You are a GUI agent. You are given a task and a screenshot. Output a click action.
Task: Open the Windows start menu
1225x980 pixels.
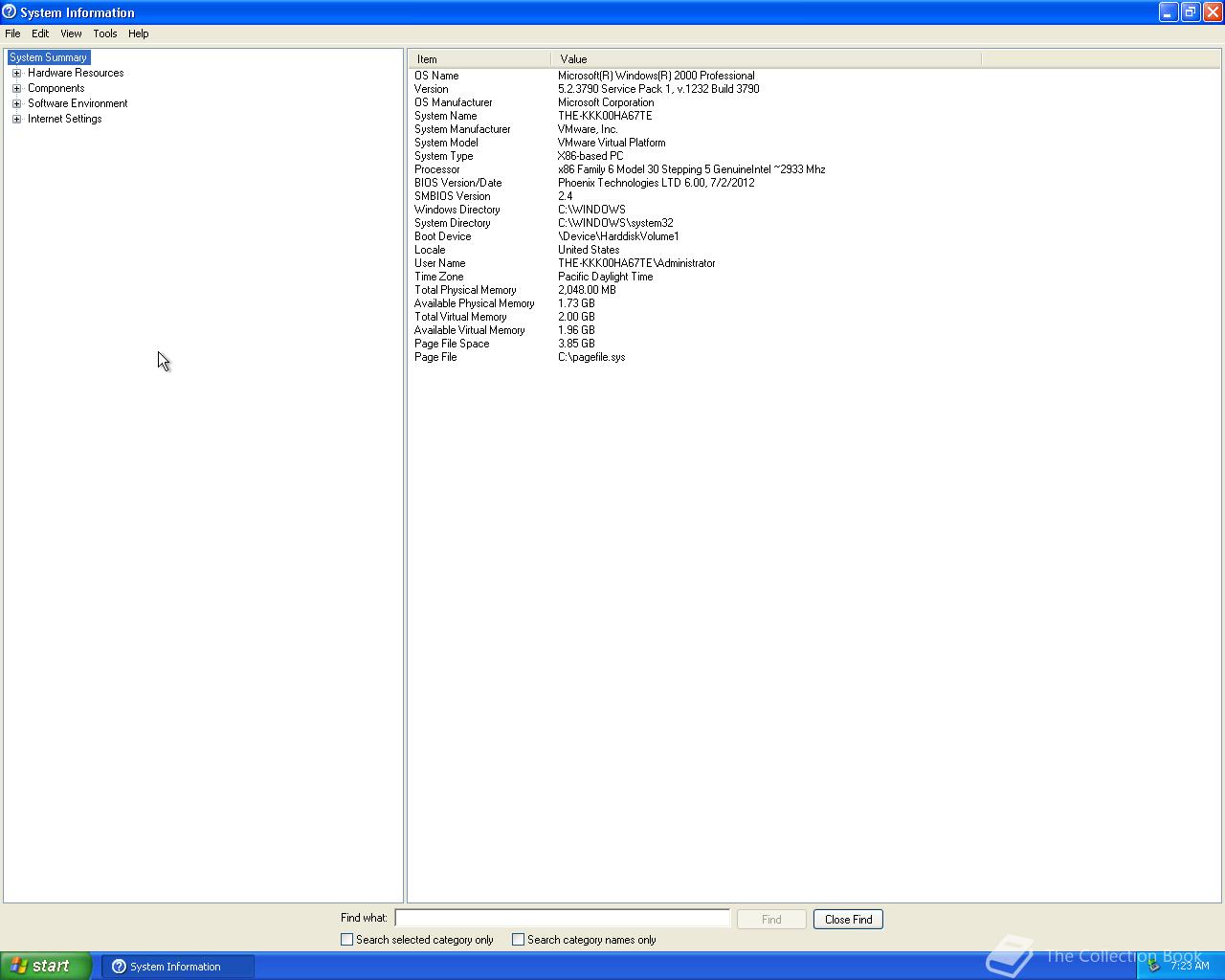coord(45,966)
